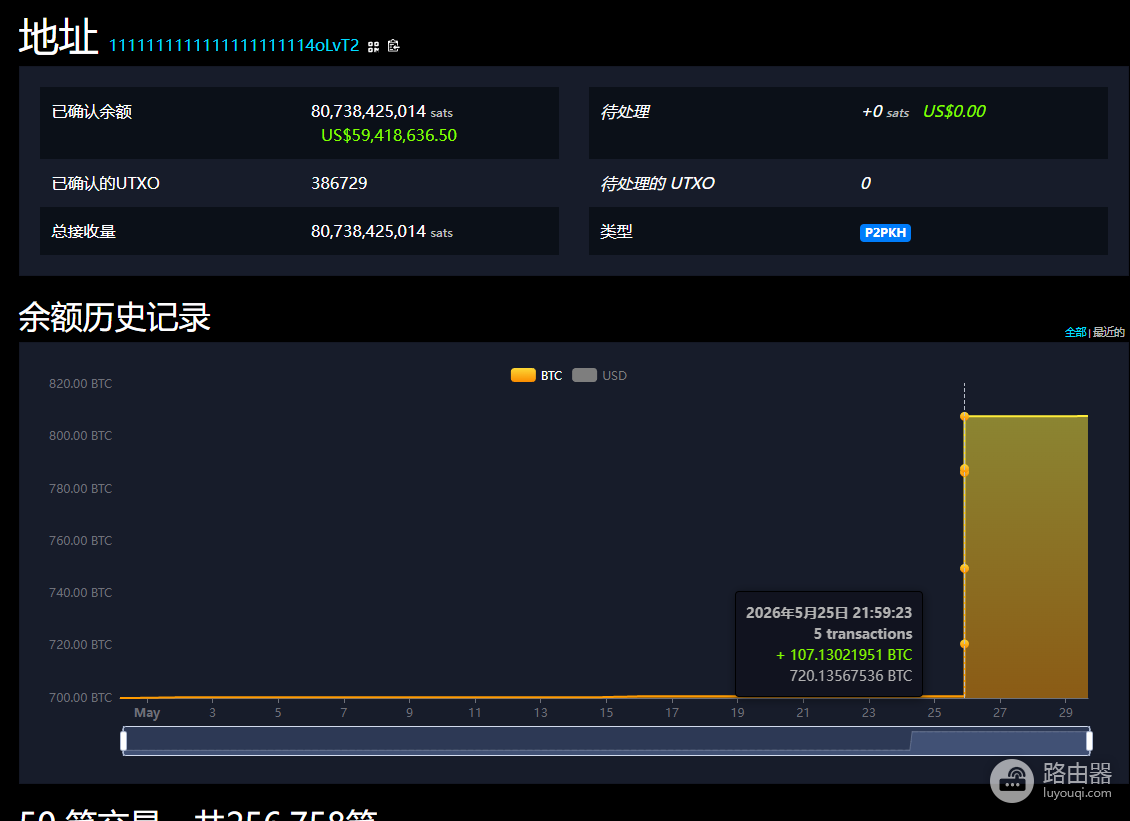
Task: Click the P2PKH type badge
Action: [885, 233]
